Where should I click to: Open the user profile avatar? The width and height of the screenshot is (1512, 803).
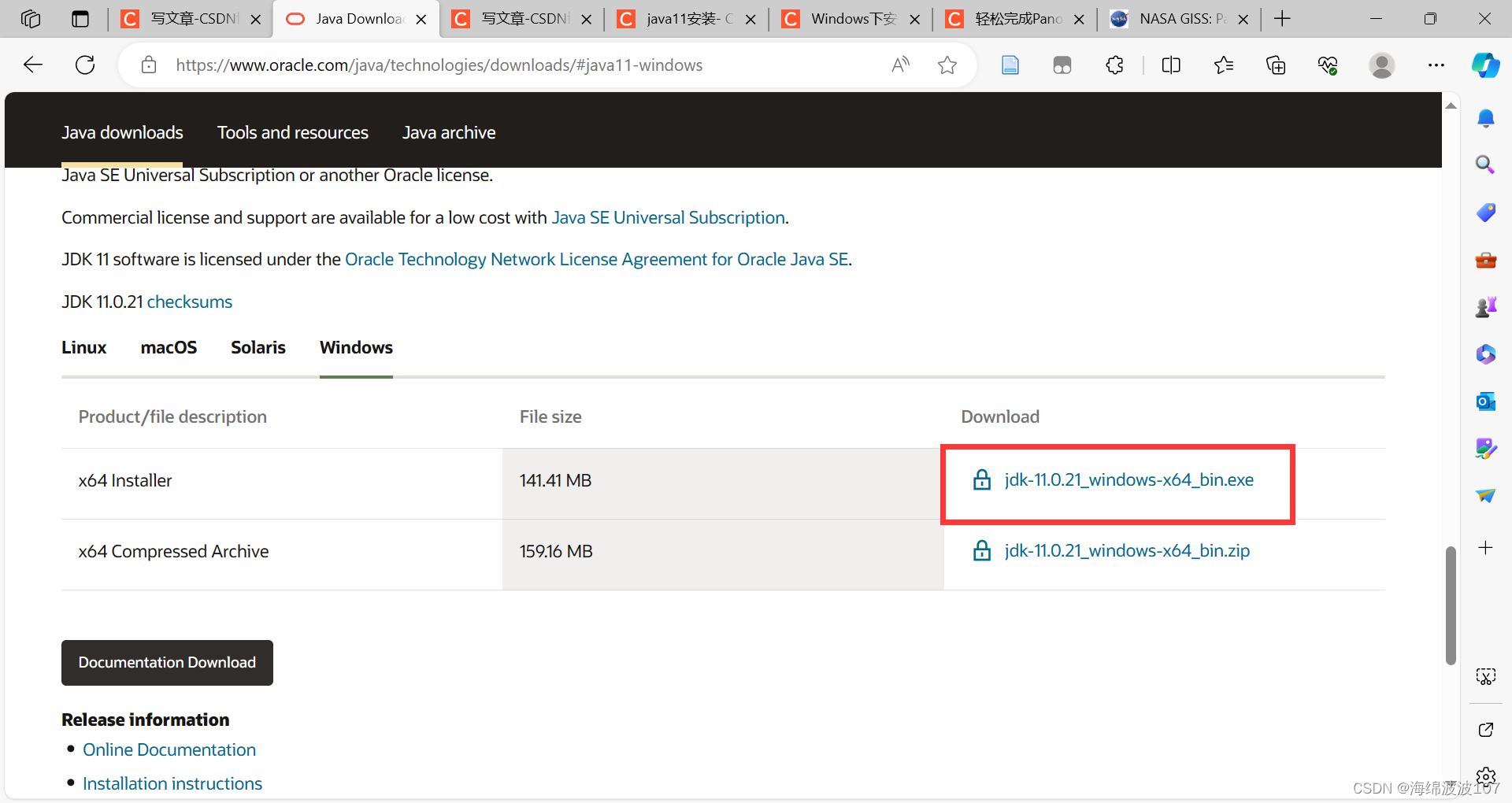point(1381,65)
